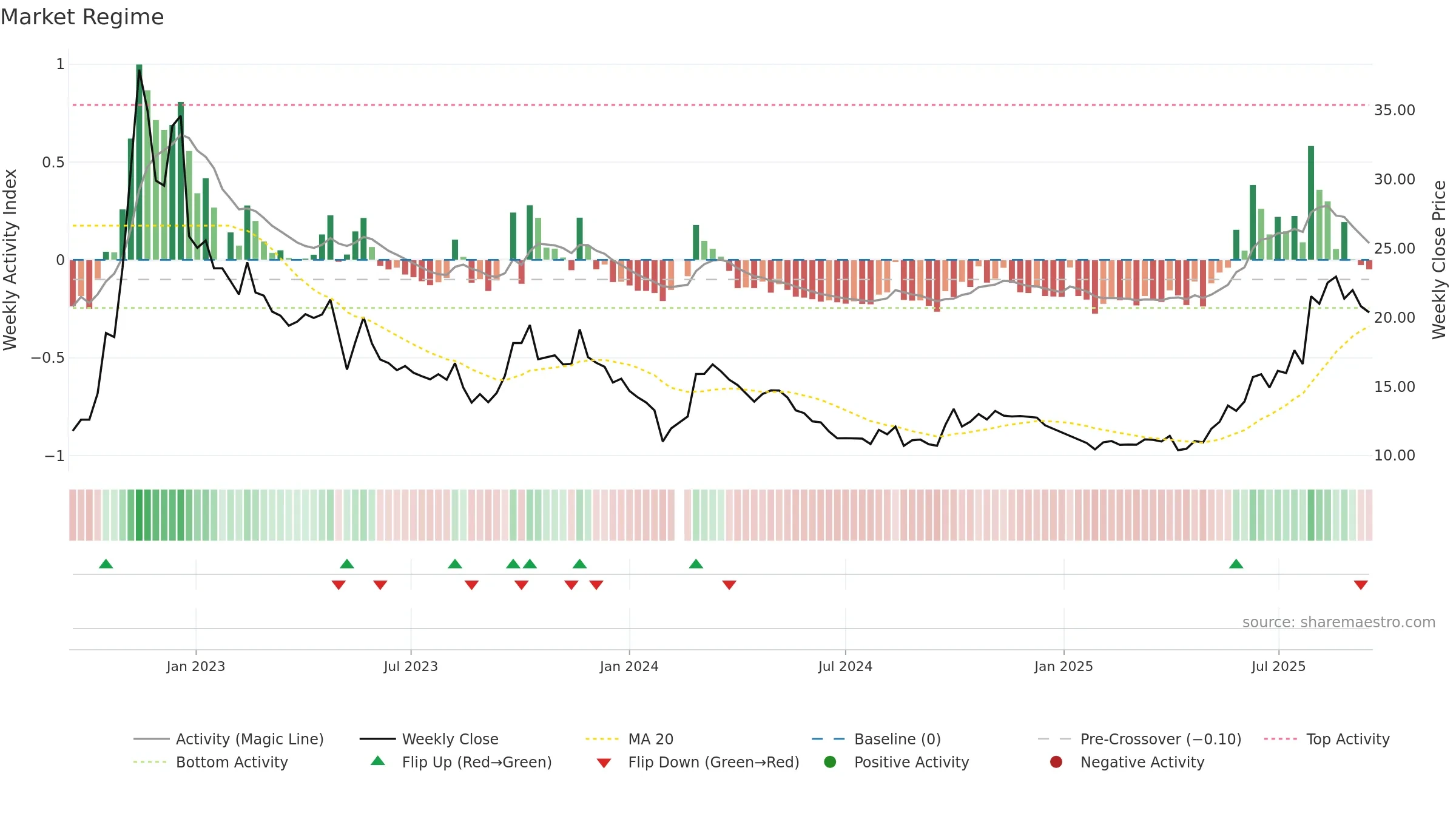Click the 0.5 activity index axis label

(53, 163)
